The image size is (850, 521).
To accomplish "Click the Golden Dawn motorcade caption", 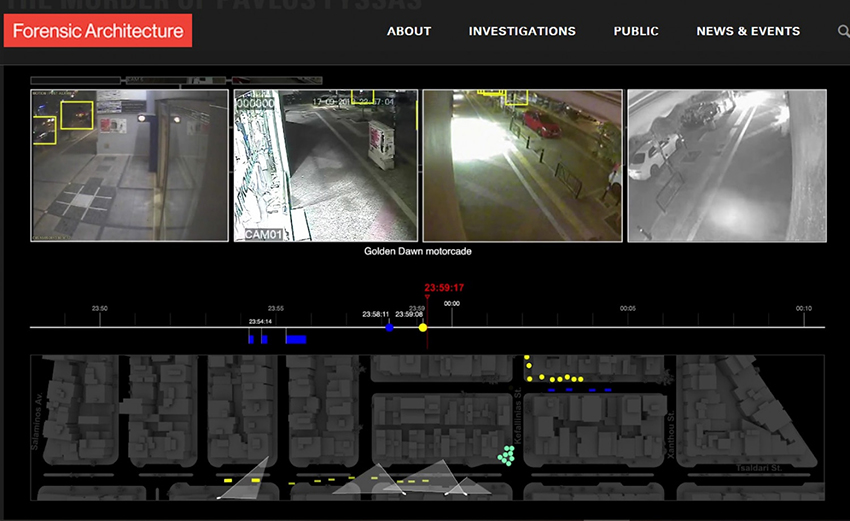I will [417, 252].
